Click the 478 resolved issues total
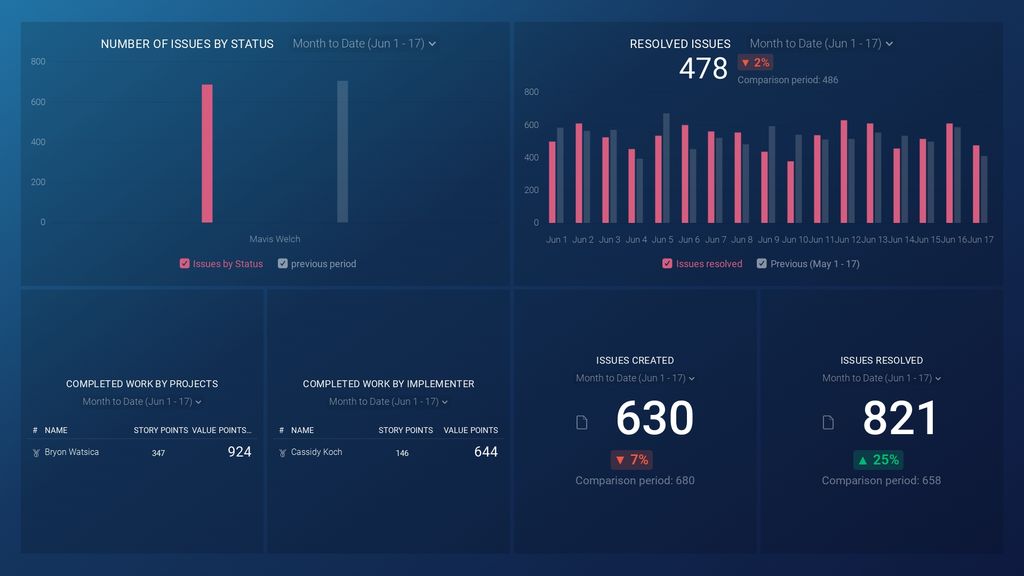1024x576 pixels. [x=703, y=70]
